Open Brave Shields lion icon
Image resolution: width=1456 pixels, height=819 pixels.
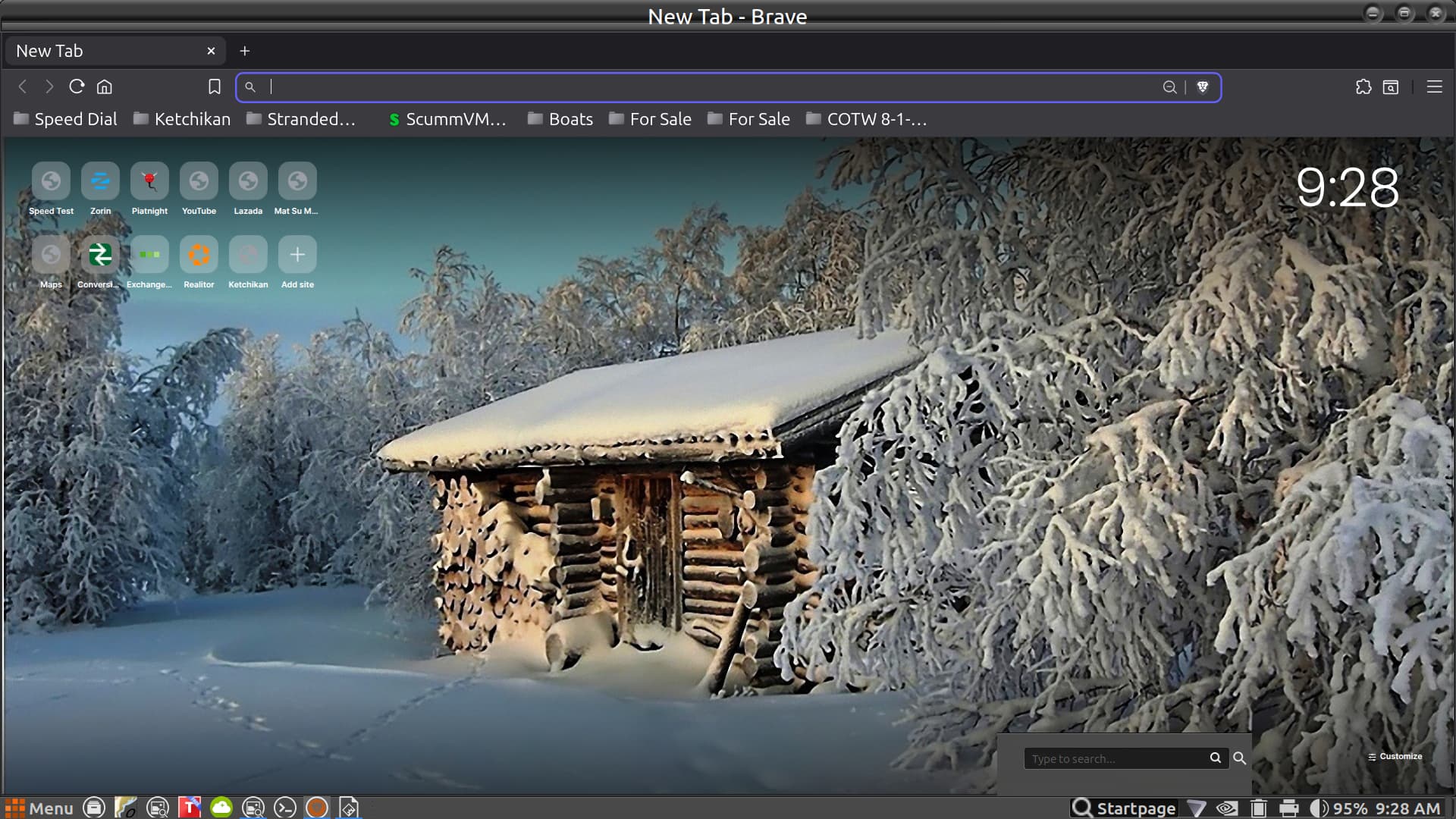(x=1203, y=86)
